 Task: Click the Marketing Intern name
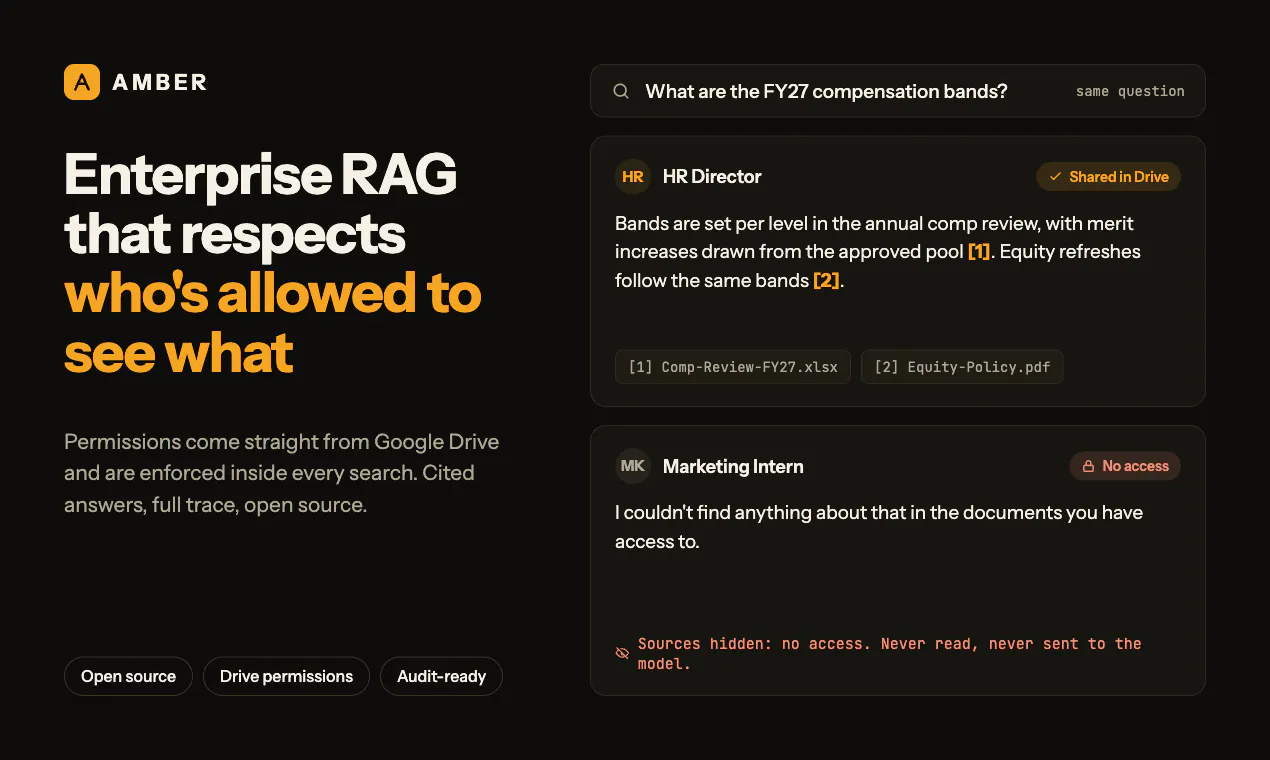point(733,466)
